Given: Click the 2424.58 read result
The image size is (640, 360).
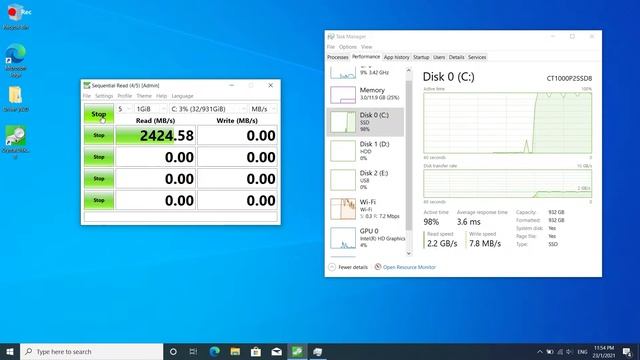Looking at the screenshot, I should [156, 136].
